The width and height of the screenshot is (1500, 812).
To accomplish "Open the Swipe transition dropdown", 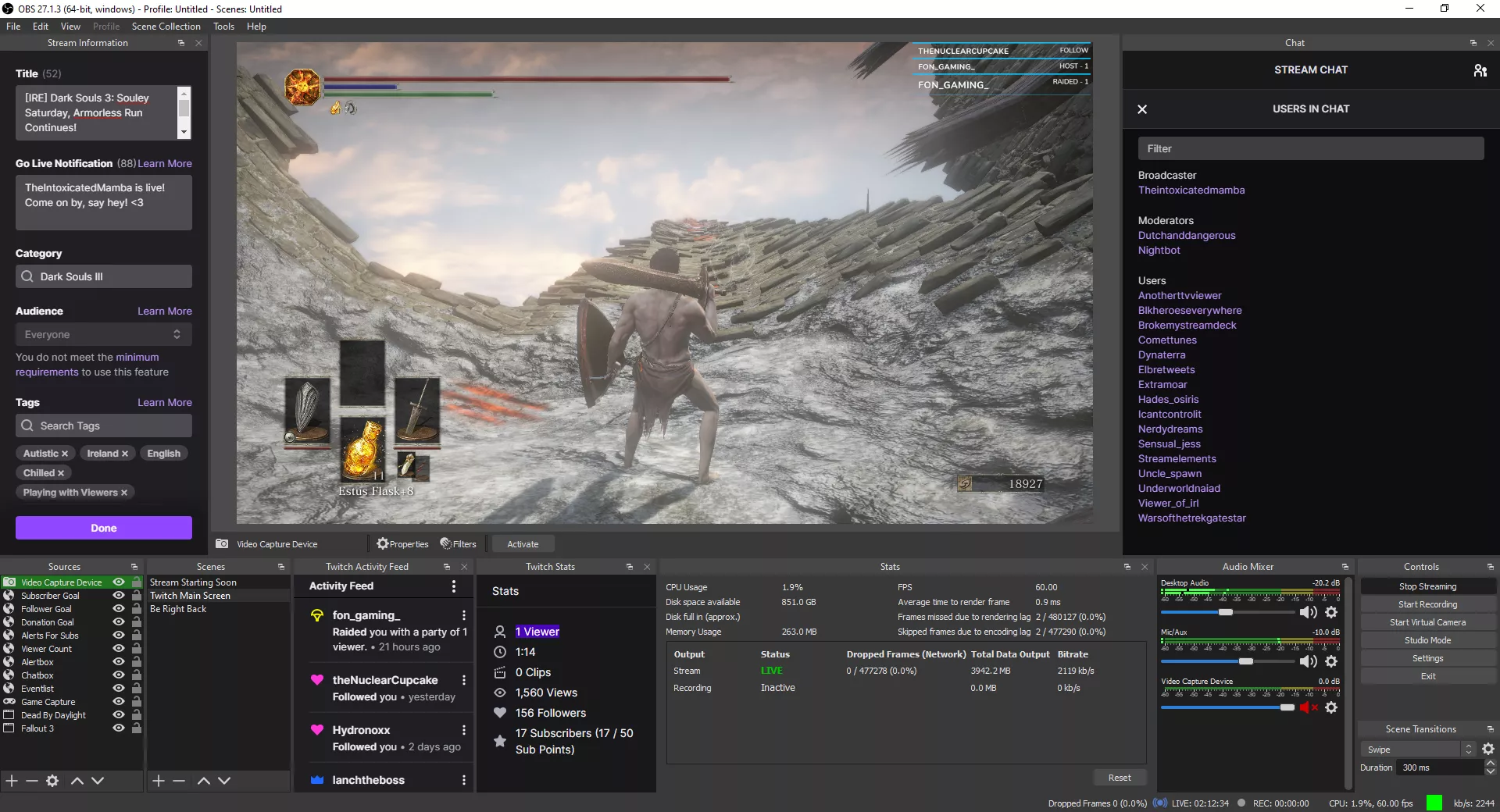I will point(1411,748).
